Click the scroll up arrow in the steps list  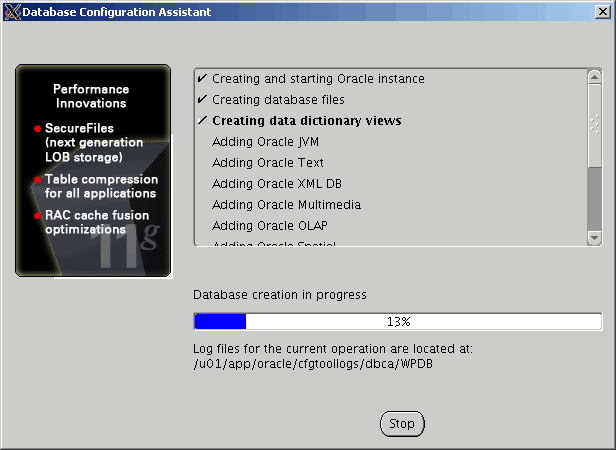(594, 77)
